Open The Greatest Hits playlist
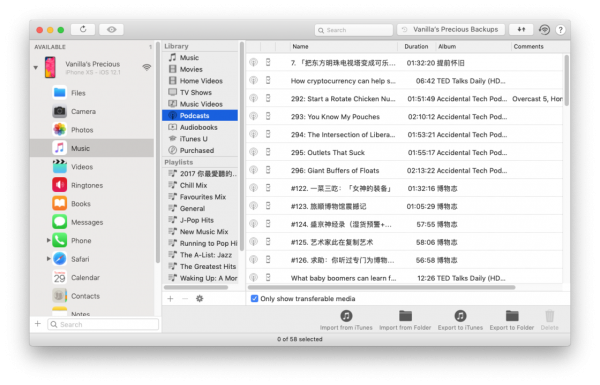The width and height of the screenshot is (600, 385). click(x=200, y=266)
